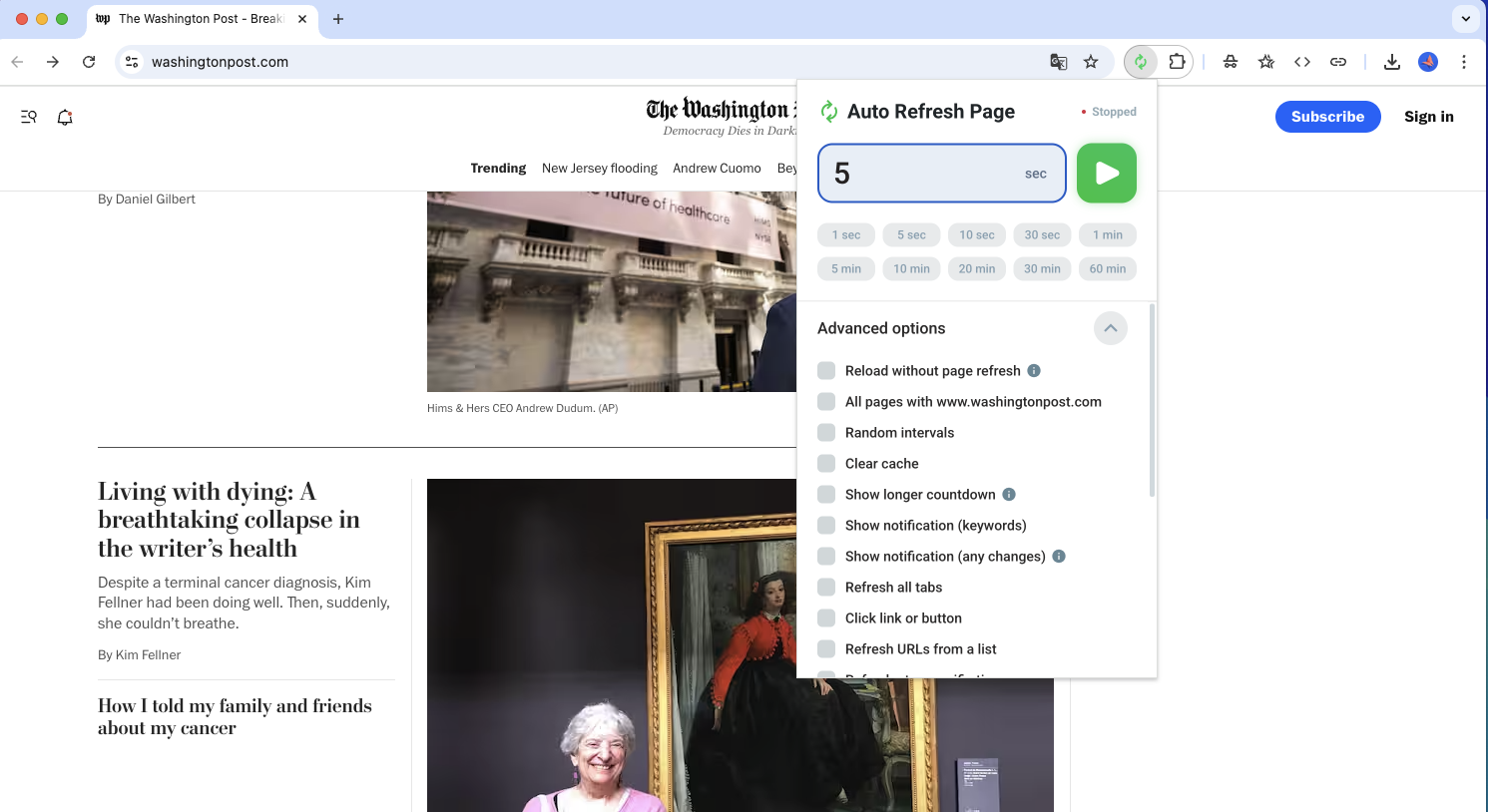Viewport: 1488px width, 812px height.
Task: Open the Chrome profile avatar menu
Action: click(x=1428, y=62)
